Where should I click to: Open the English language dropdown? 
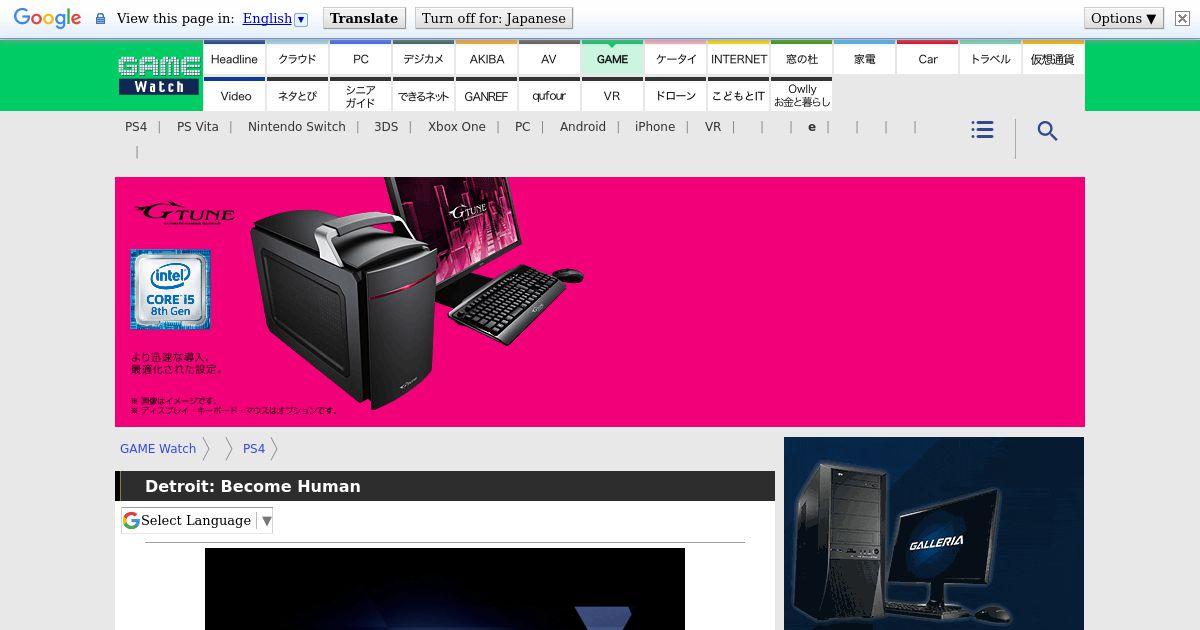[x=275, y=18]
